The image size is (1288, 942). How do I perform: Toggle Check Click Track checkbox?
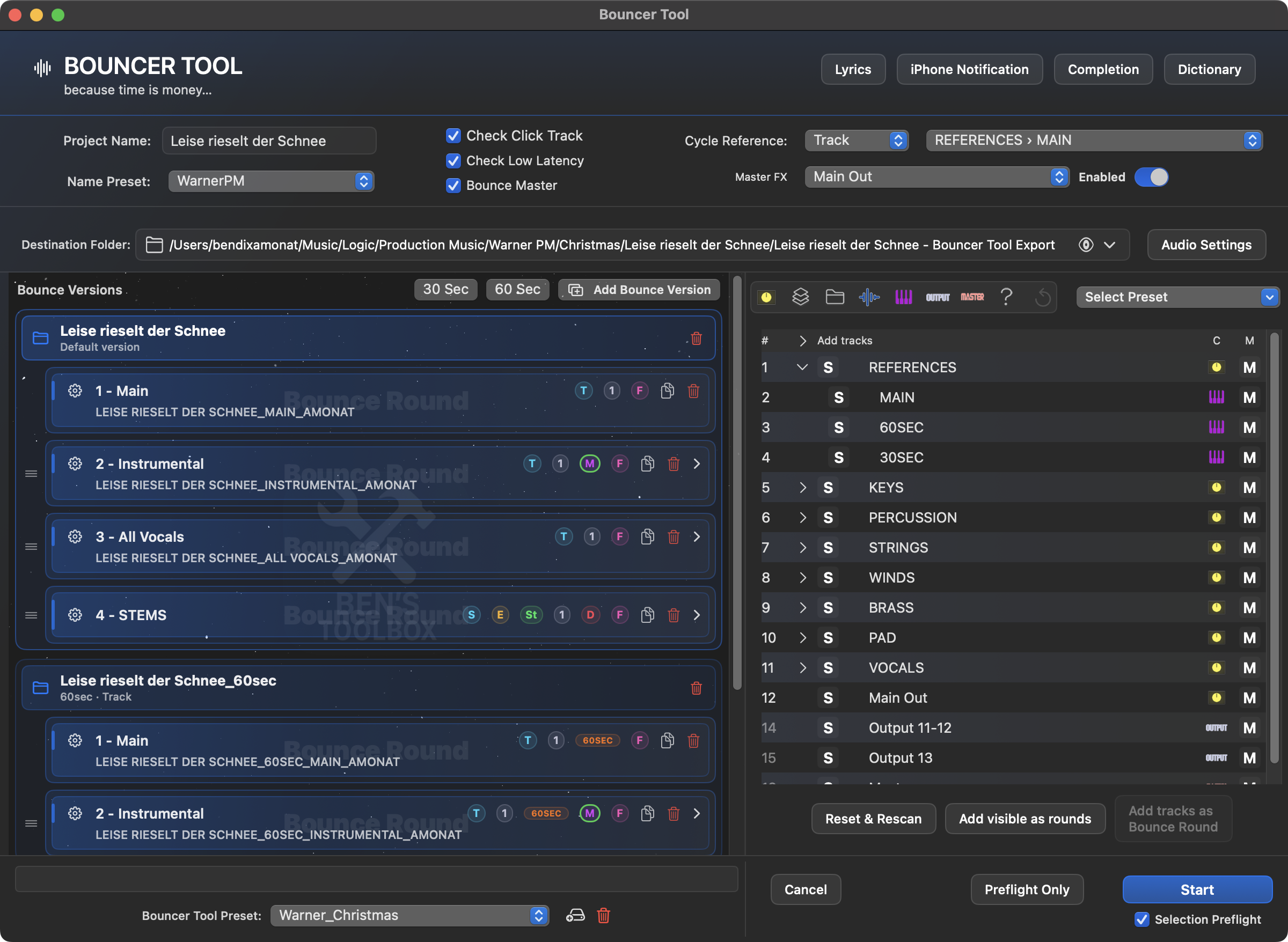453,136
